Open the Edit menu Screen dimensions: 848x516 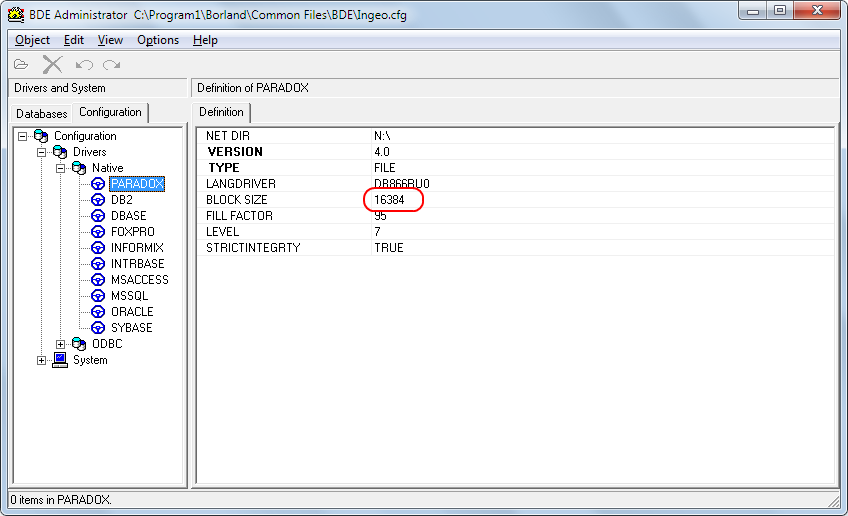click(74, 40)
